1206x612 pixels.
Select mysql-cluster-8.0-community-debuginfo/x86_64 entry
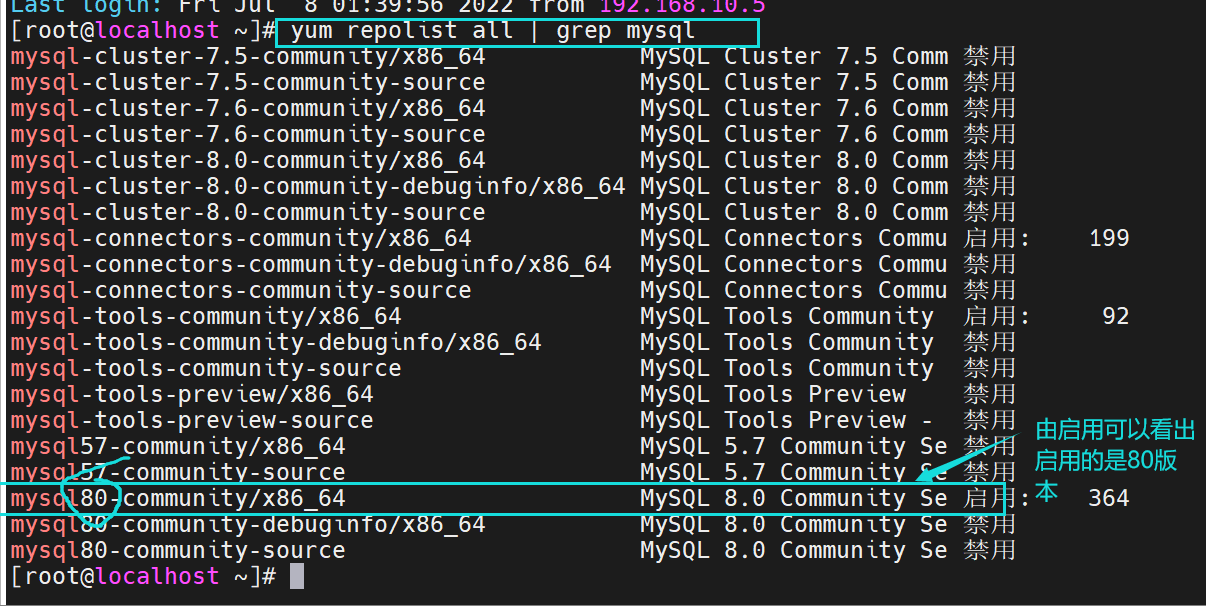tap(317, 186)
